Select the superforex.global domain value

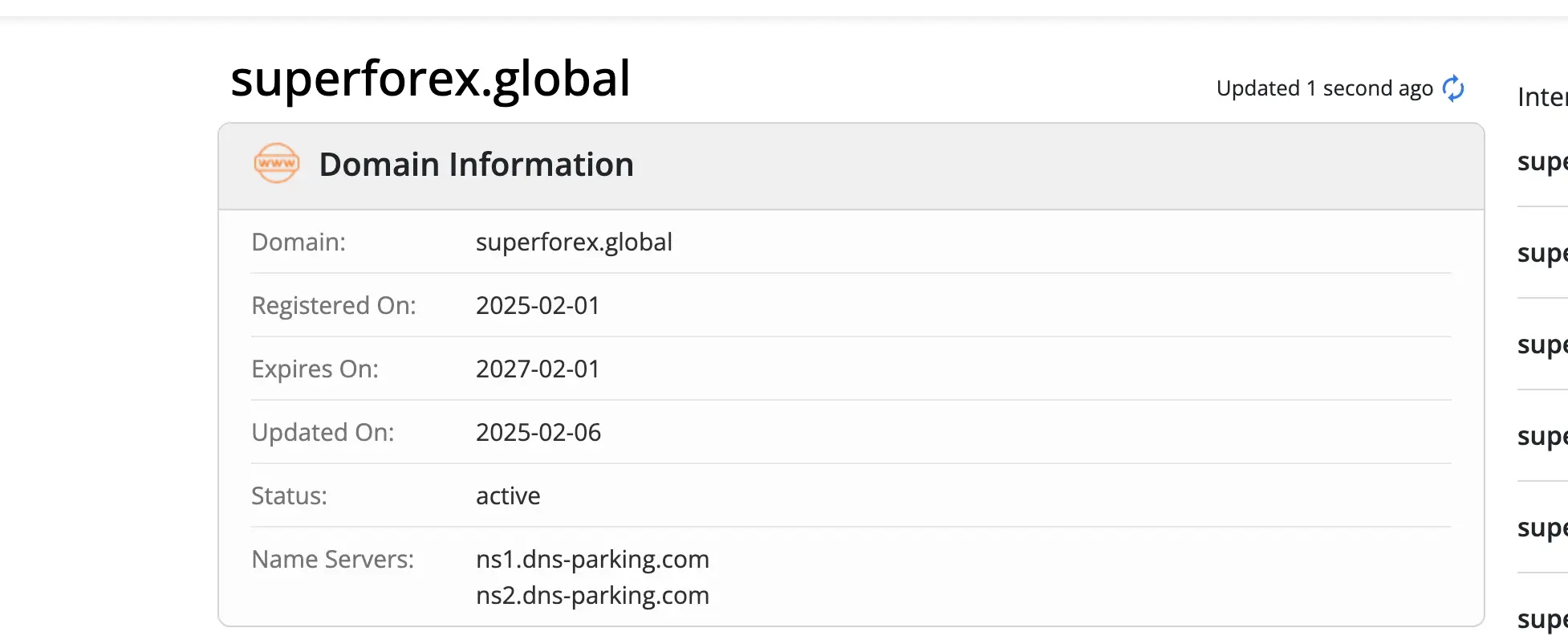(x=574, y=243)
